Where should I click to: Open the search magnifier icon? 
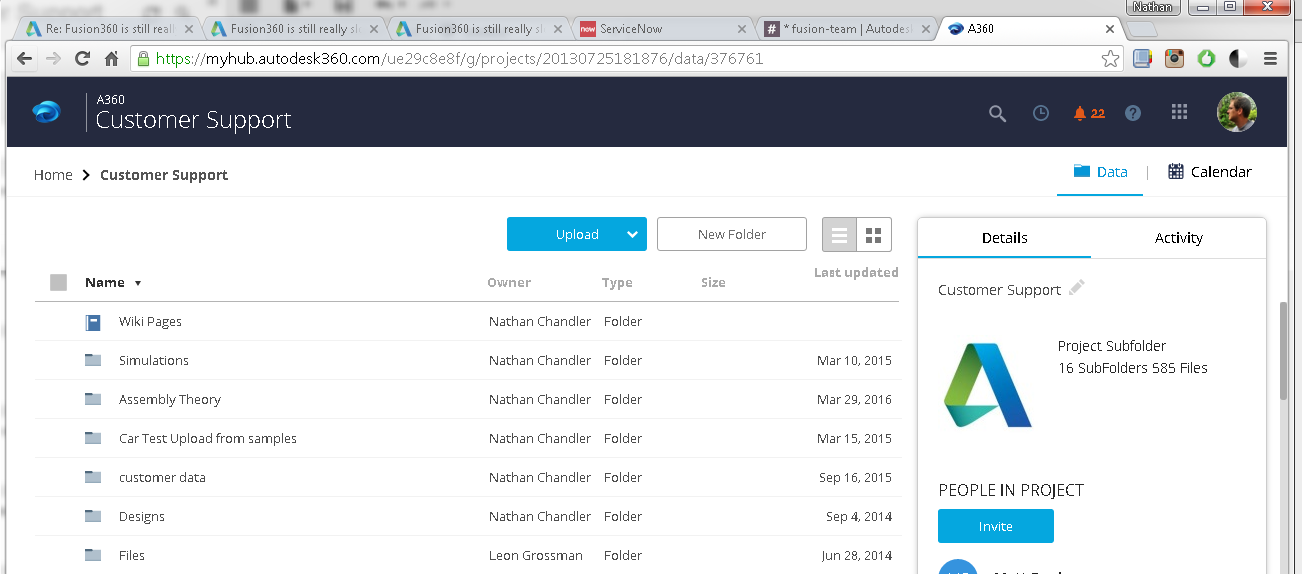point(997,113)
